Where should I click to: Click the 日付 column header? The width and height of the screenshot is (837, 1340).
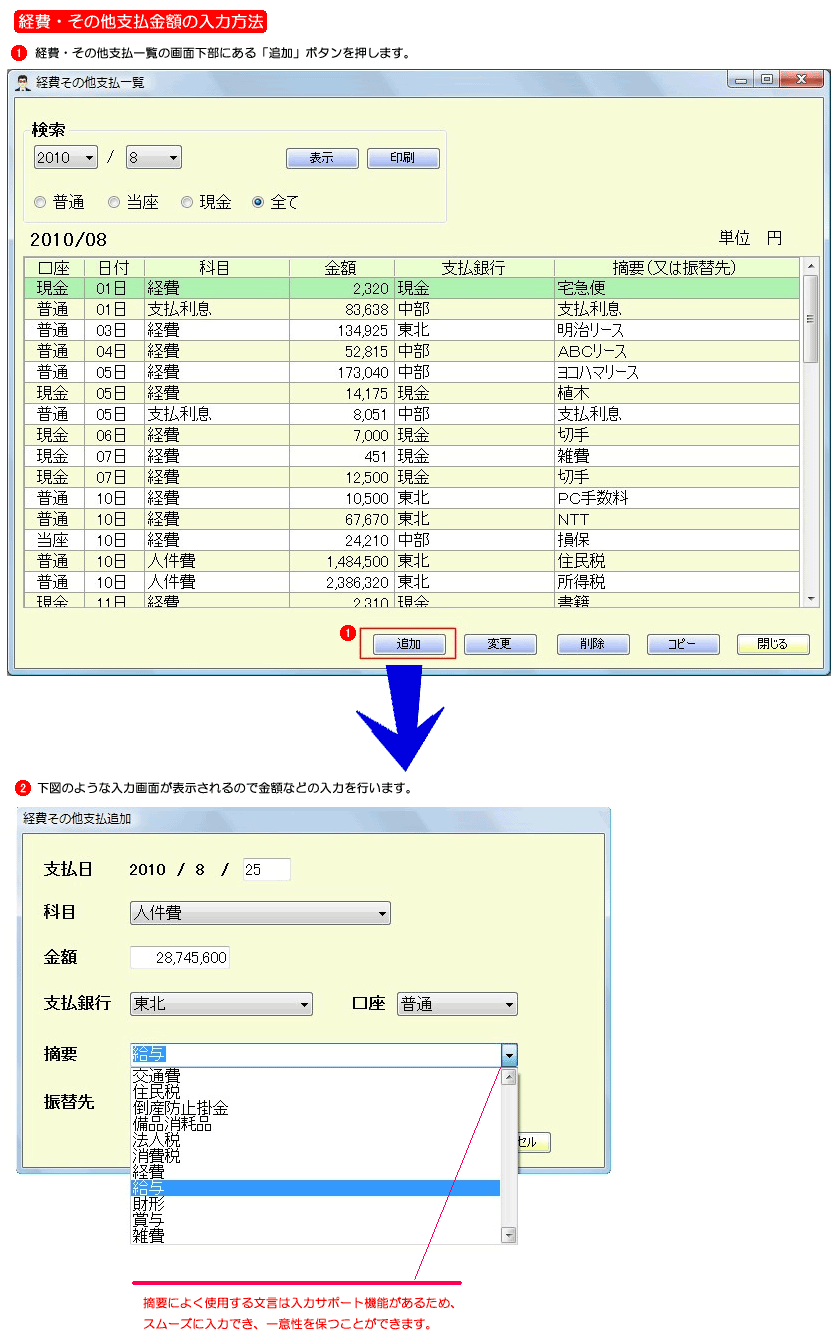[114, 268]
